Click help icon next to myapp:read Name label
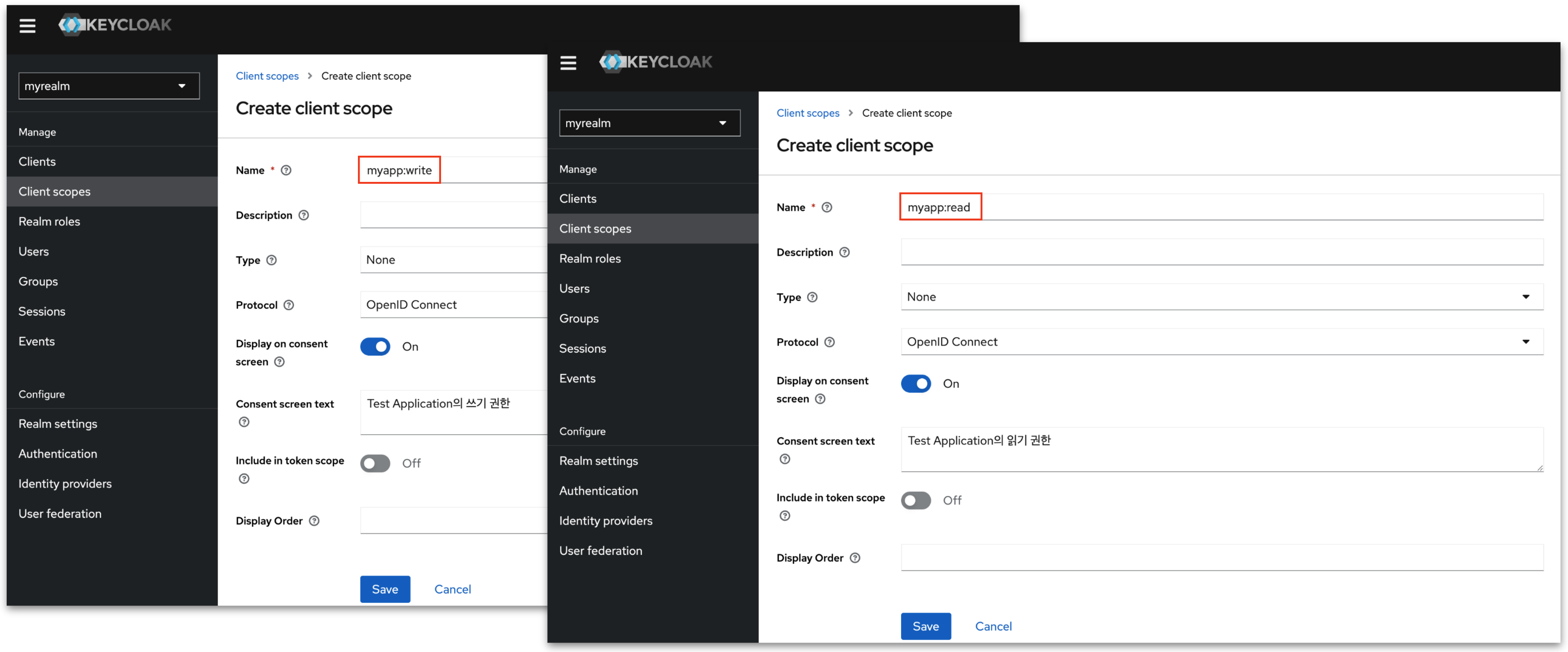The width and height of the screenshot is (1568, 652). click(827, 208)
